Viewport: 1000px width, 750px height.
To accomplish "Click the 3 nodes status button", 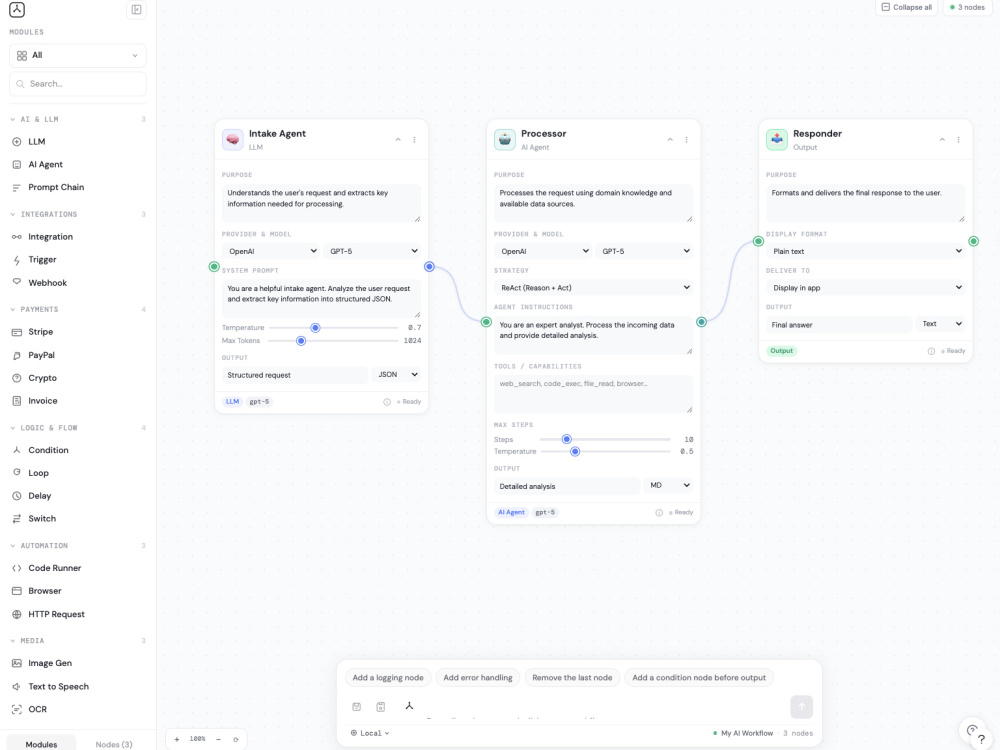I will (x=967, y=7).
